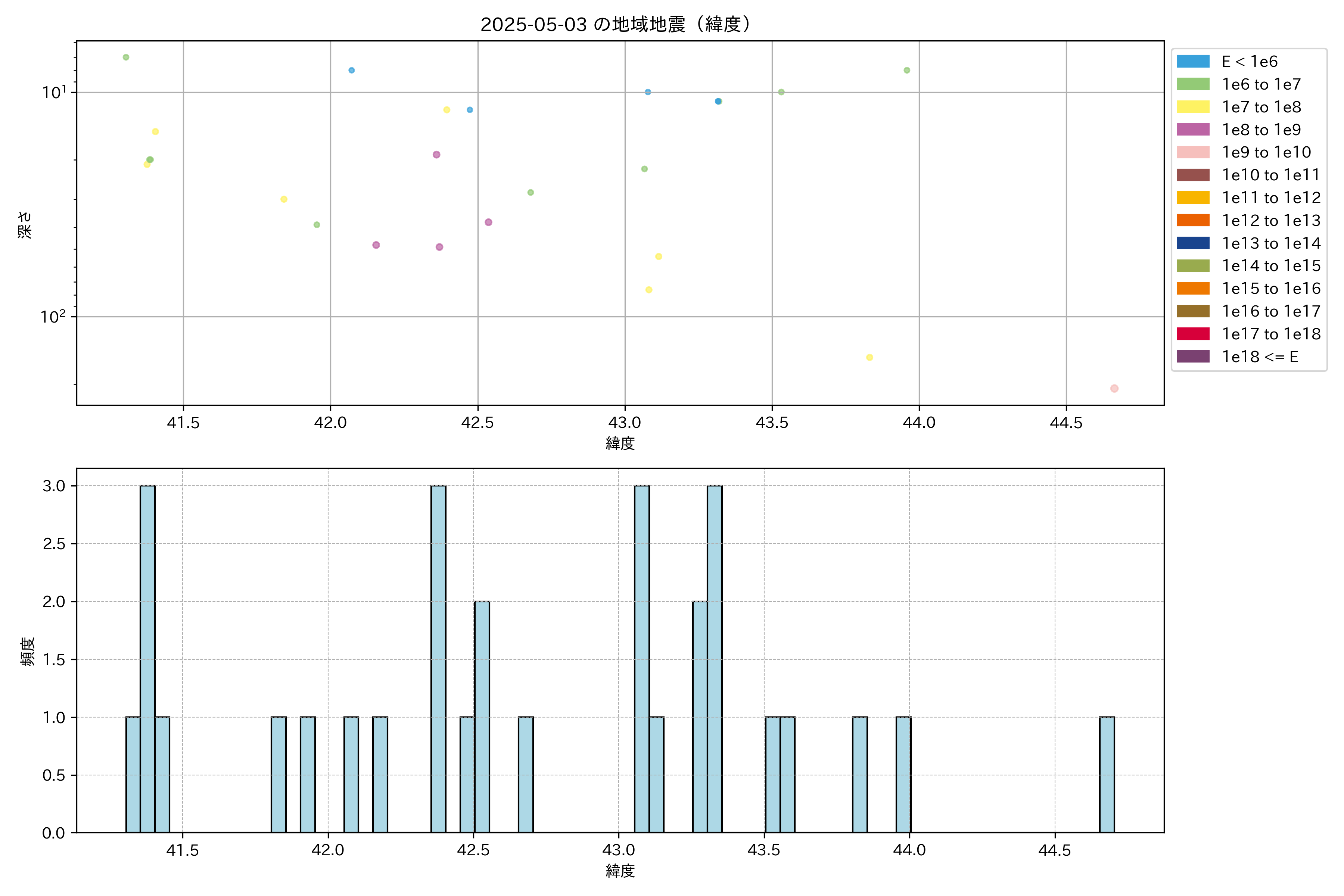Click the yellow point near latitude 43.83
Screen dimensions: 1344x896
click(869, 357)
